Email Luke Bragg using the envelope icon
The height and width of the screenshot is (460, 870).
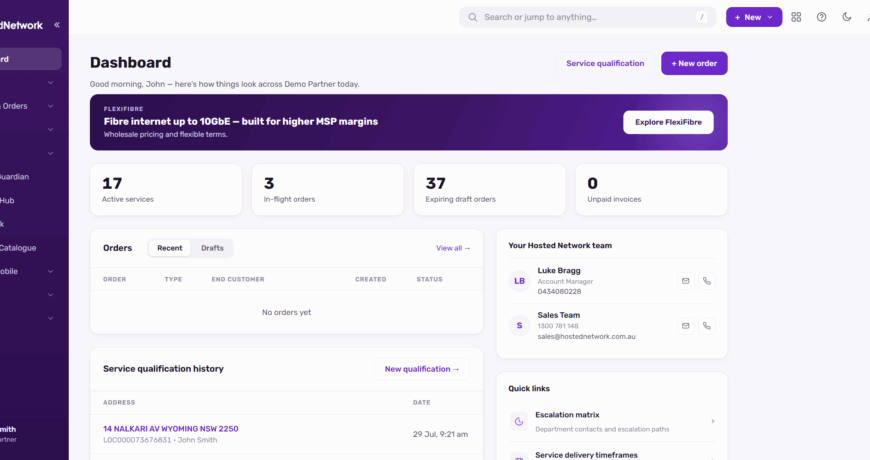click(x=686, y=281)
